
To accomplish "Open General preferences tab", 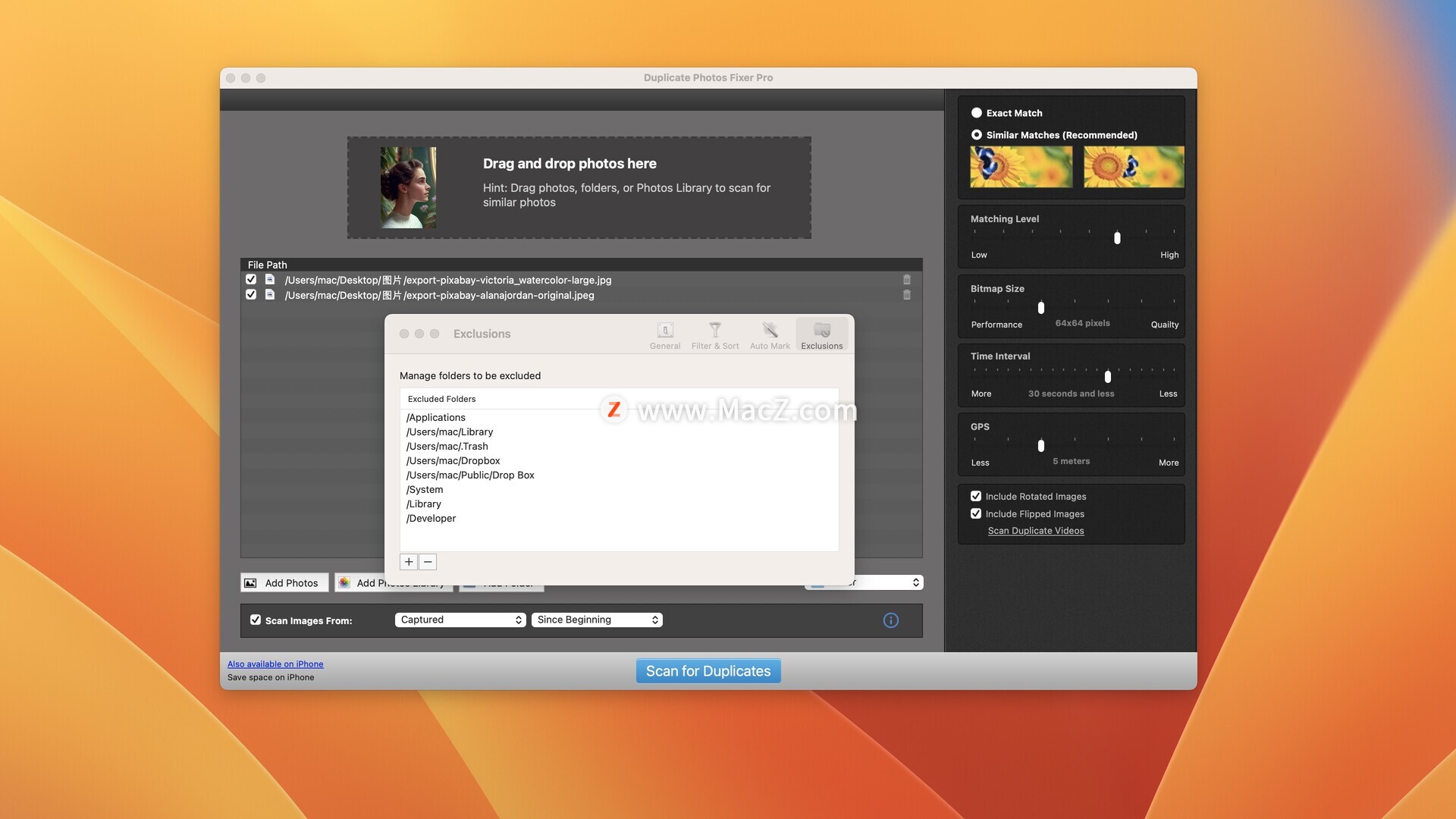I will 665,335.
